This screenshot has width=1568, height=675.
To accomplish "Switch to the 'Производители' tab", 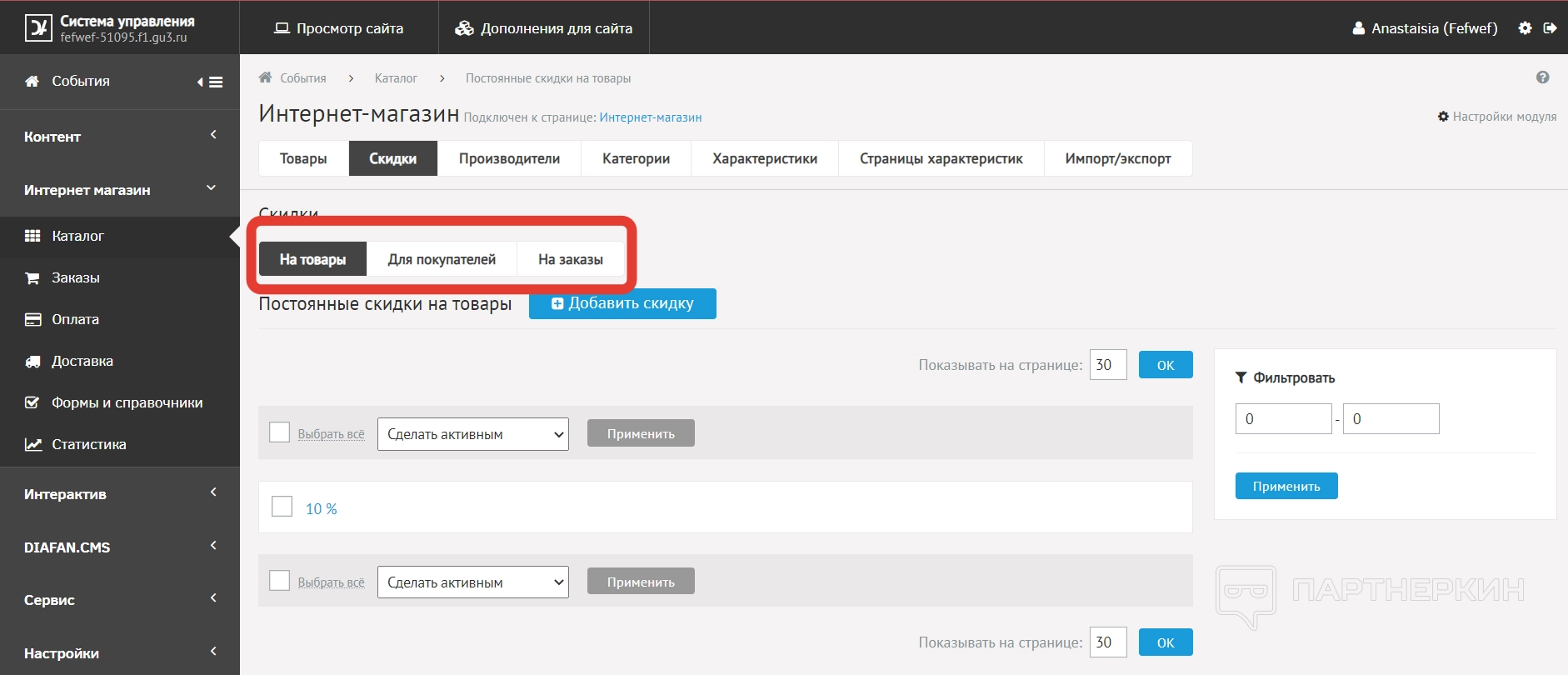I will (509, 158).
